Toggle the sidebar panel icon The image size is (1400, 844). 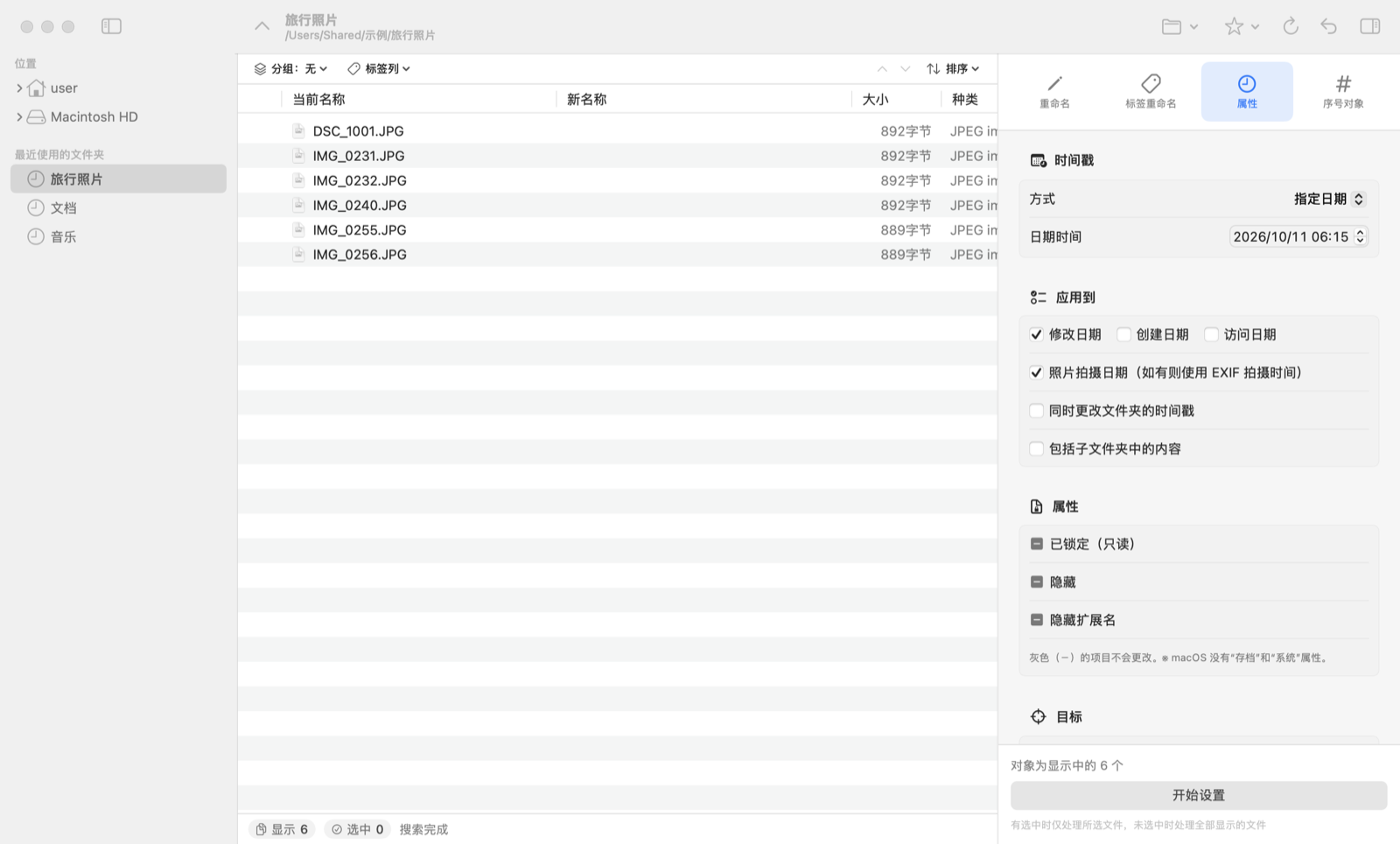111,26
